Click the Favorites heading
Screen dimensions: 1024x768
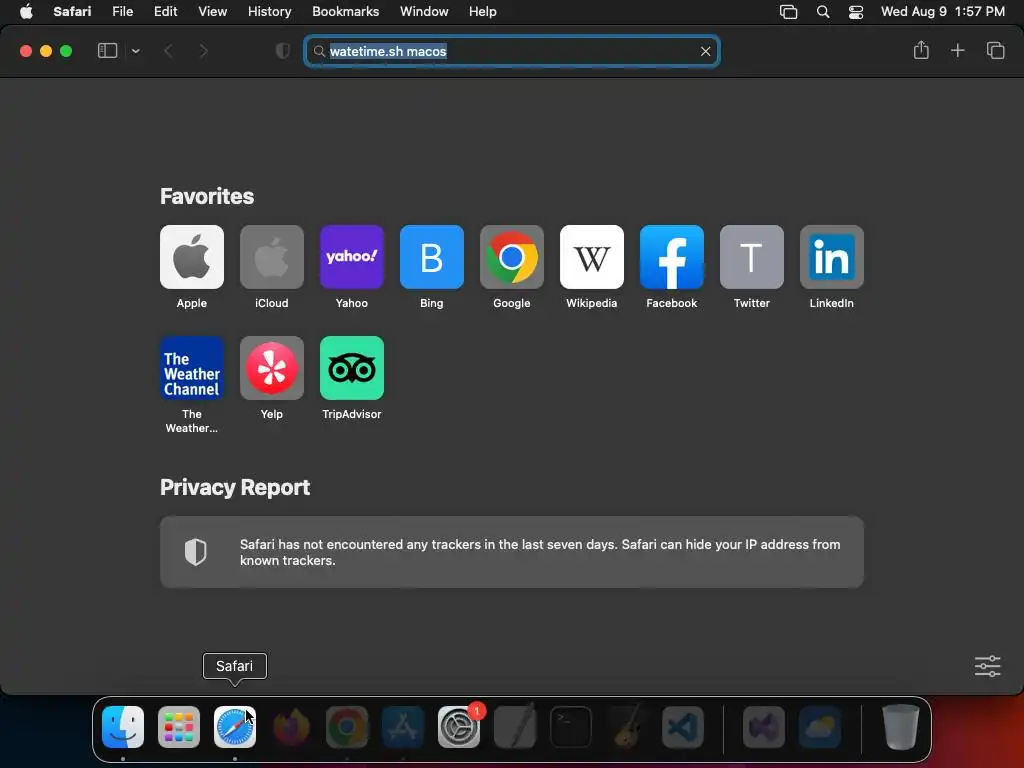point(207,196)
